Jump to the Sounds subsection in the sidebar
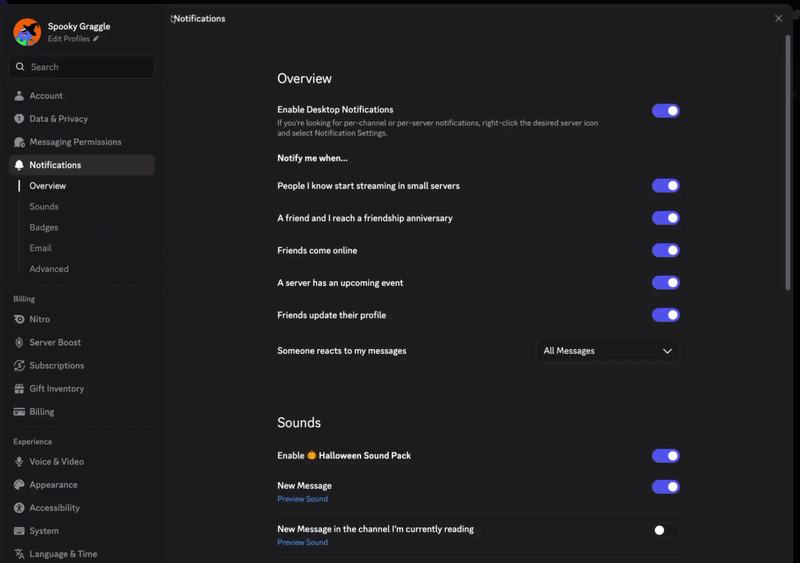800x563 pixels. (44, 207)
